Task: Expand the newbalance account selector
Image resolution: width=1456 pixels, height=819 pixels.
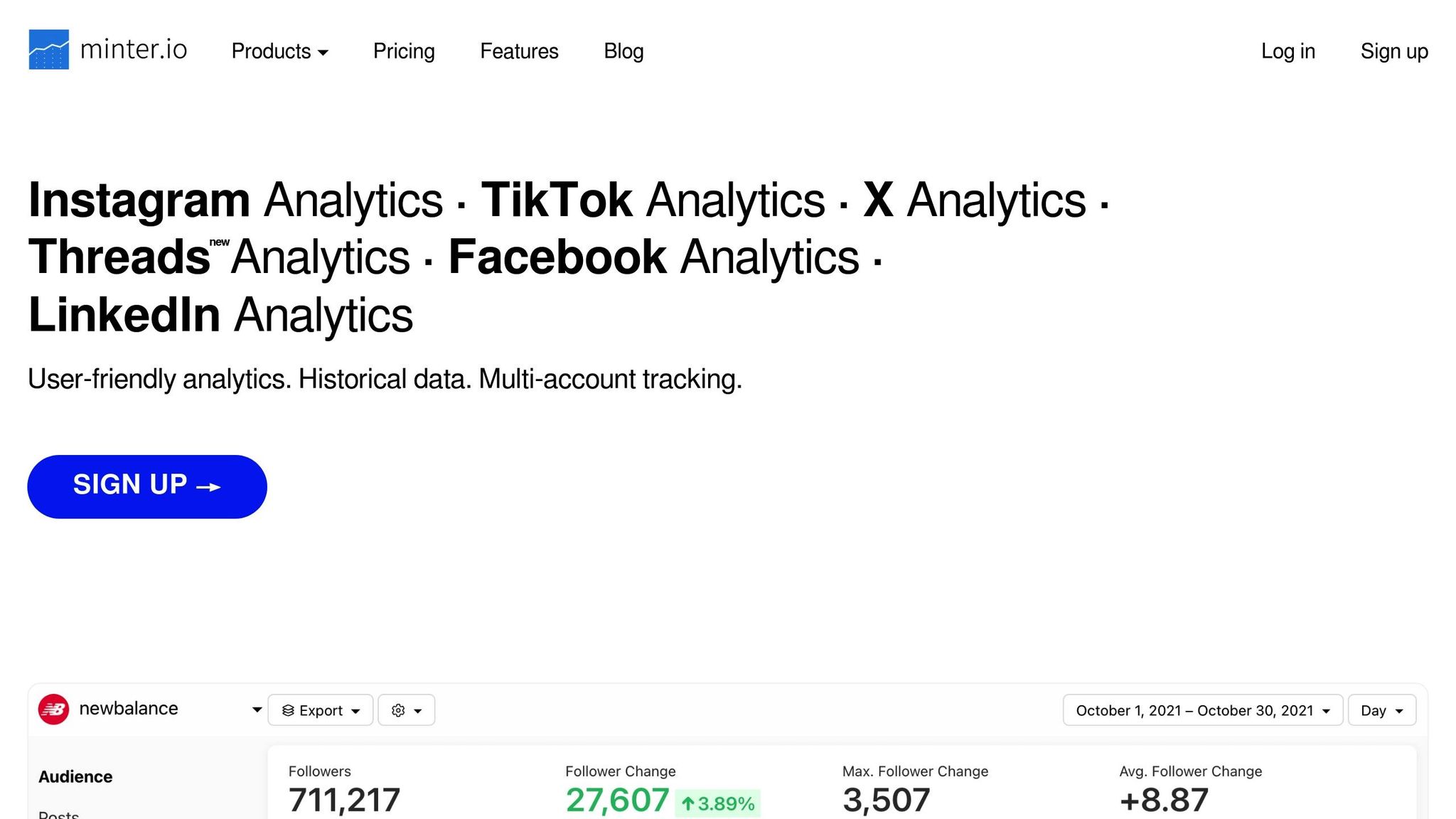Action: [257, 710]
